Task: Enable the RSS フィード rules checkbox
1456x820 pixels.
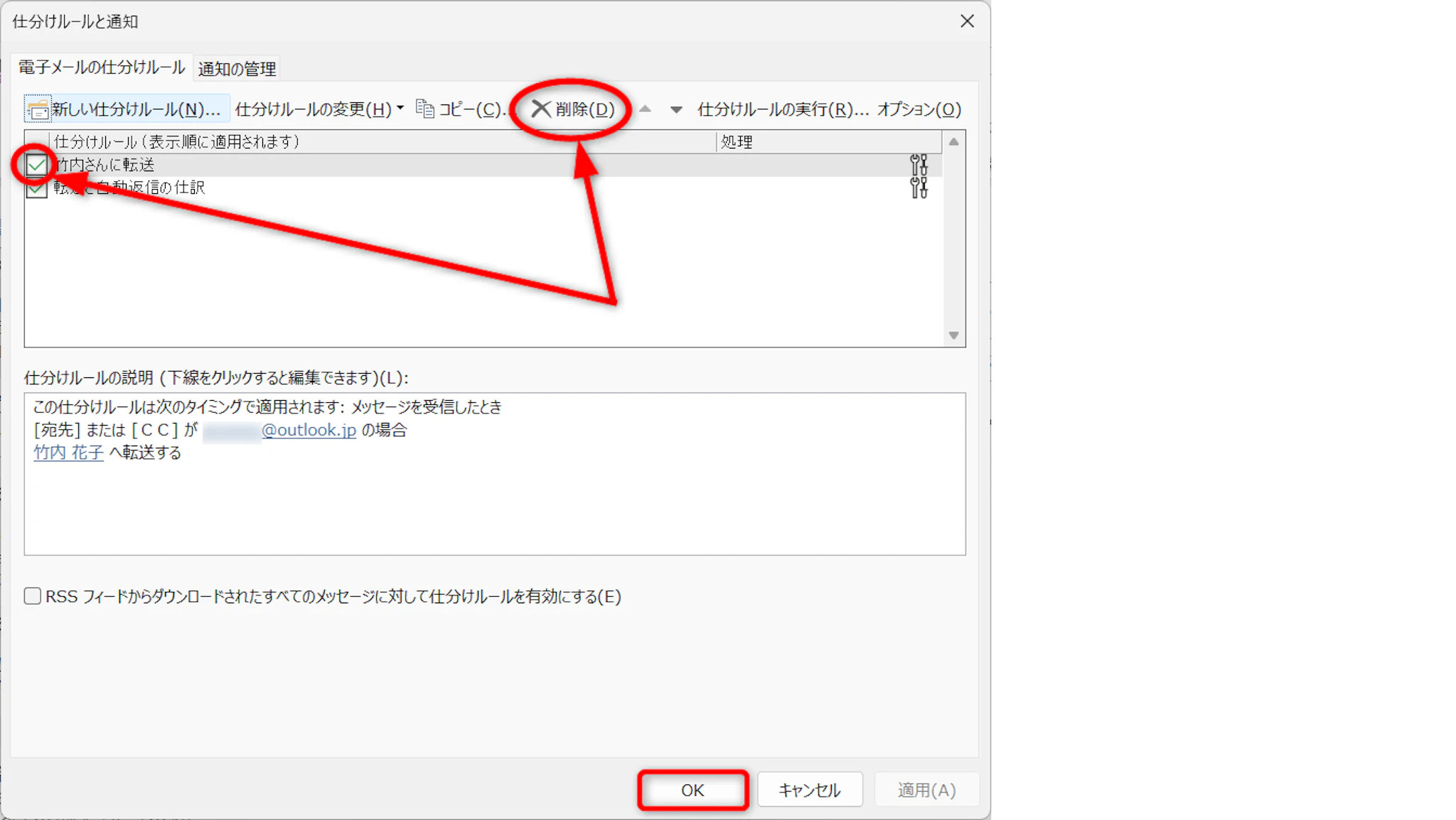Action: pyautogui.click(x=33, y=595)
